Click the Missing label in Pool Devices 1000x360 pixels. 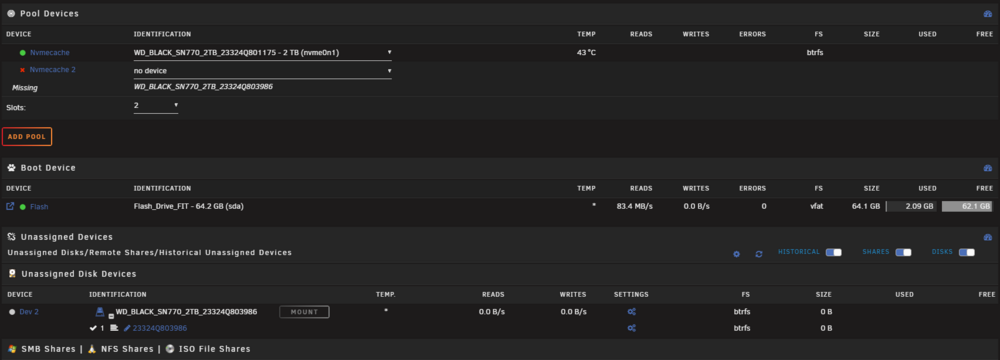click(x=25, y=87)
